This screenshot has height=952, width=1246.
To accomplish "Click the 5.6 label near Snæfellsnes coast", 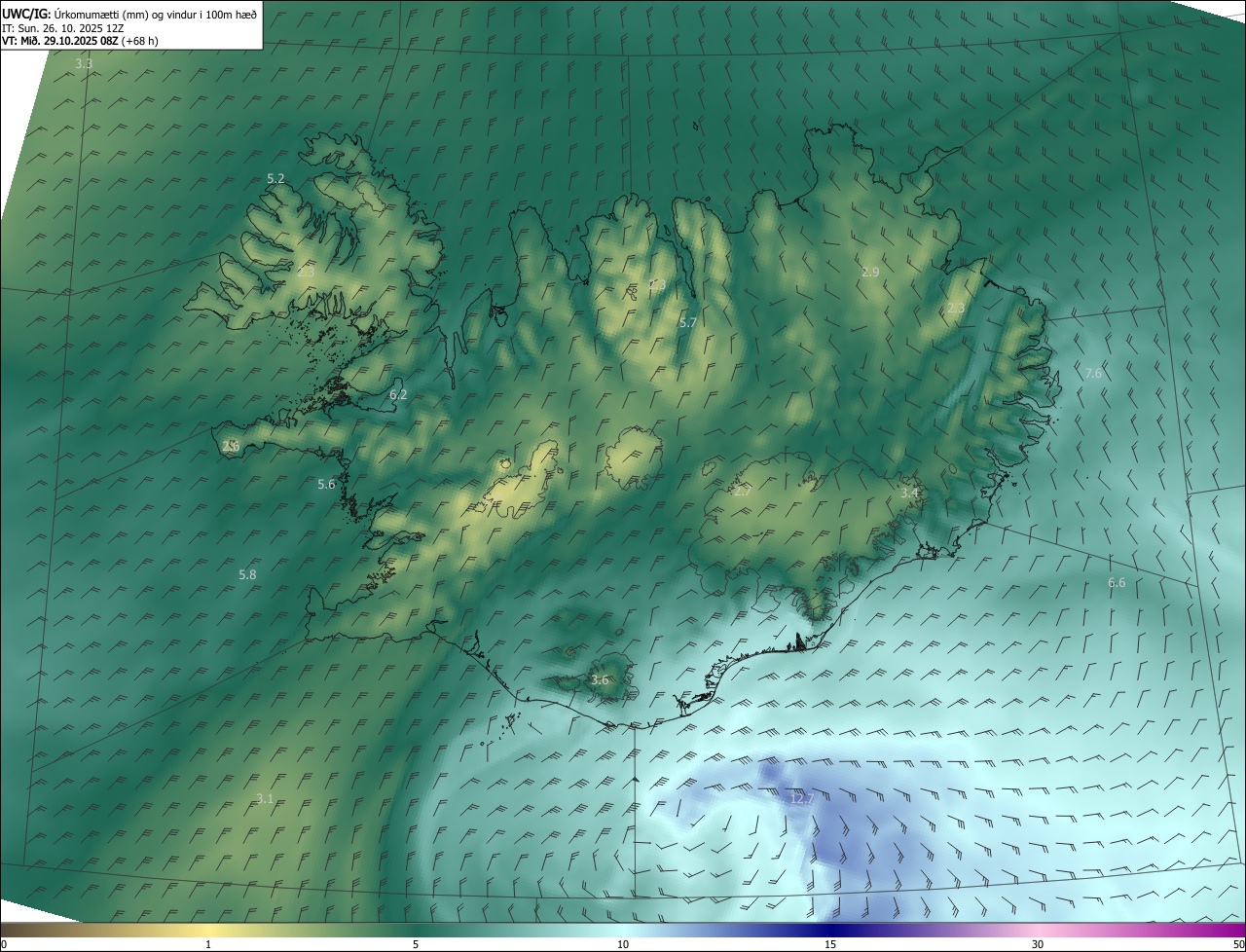I will pos(326,484).
